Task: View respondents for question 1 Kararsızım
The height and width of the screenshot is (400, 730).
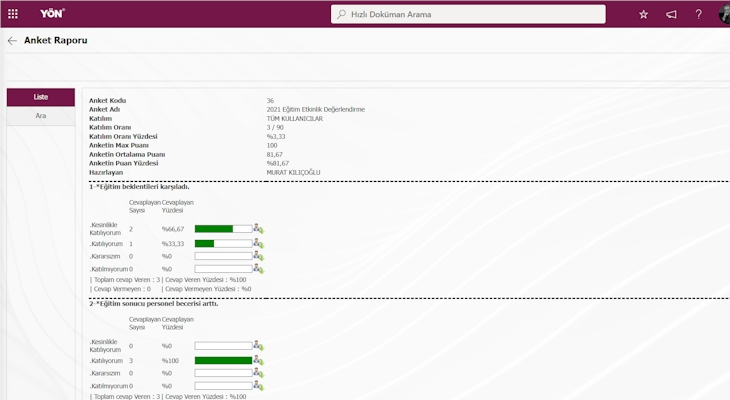Action: (258, 256)
